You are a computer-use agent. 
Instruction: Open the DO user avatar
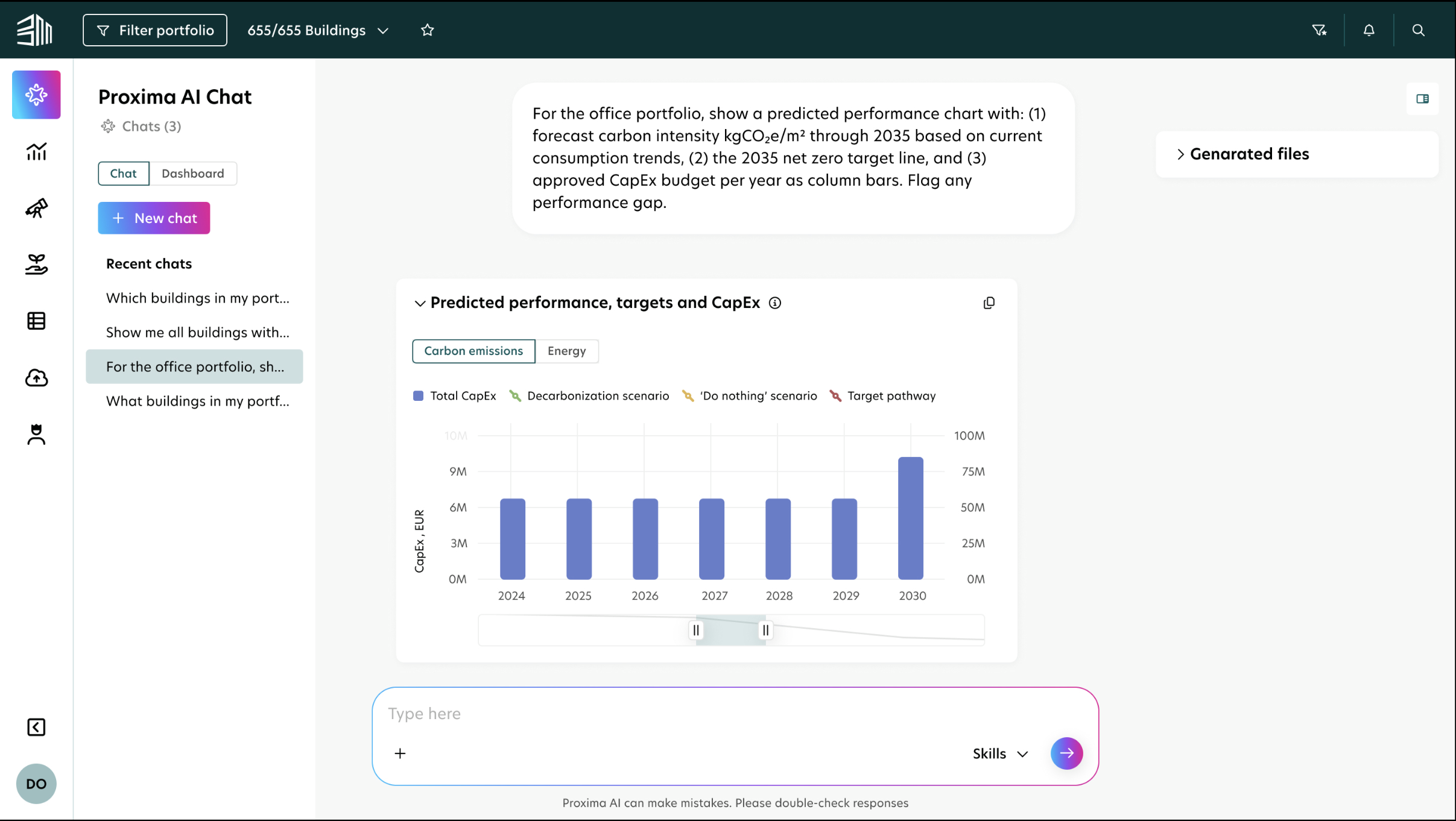36,784
